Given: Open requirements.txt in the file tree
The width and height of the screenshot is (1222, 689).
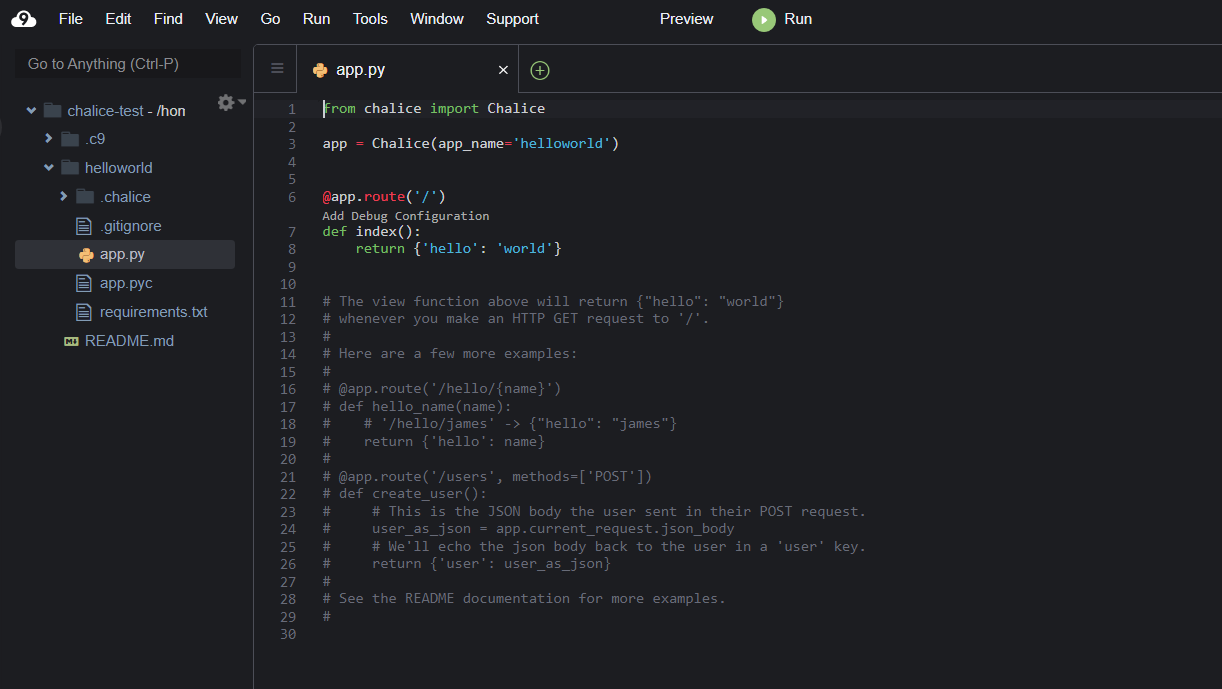Looking at the screenshot, I should pos(153,312).
